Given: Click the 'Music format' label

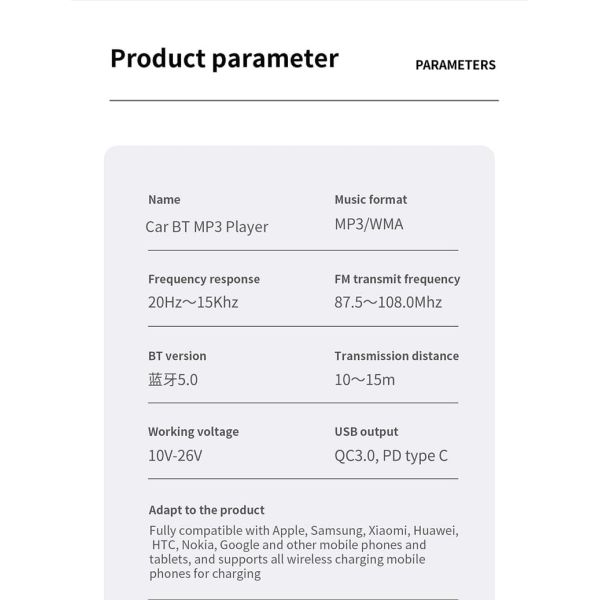Looking at the screenshot, I should 371,199.
